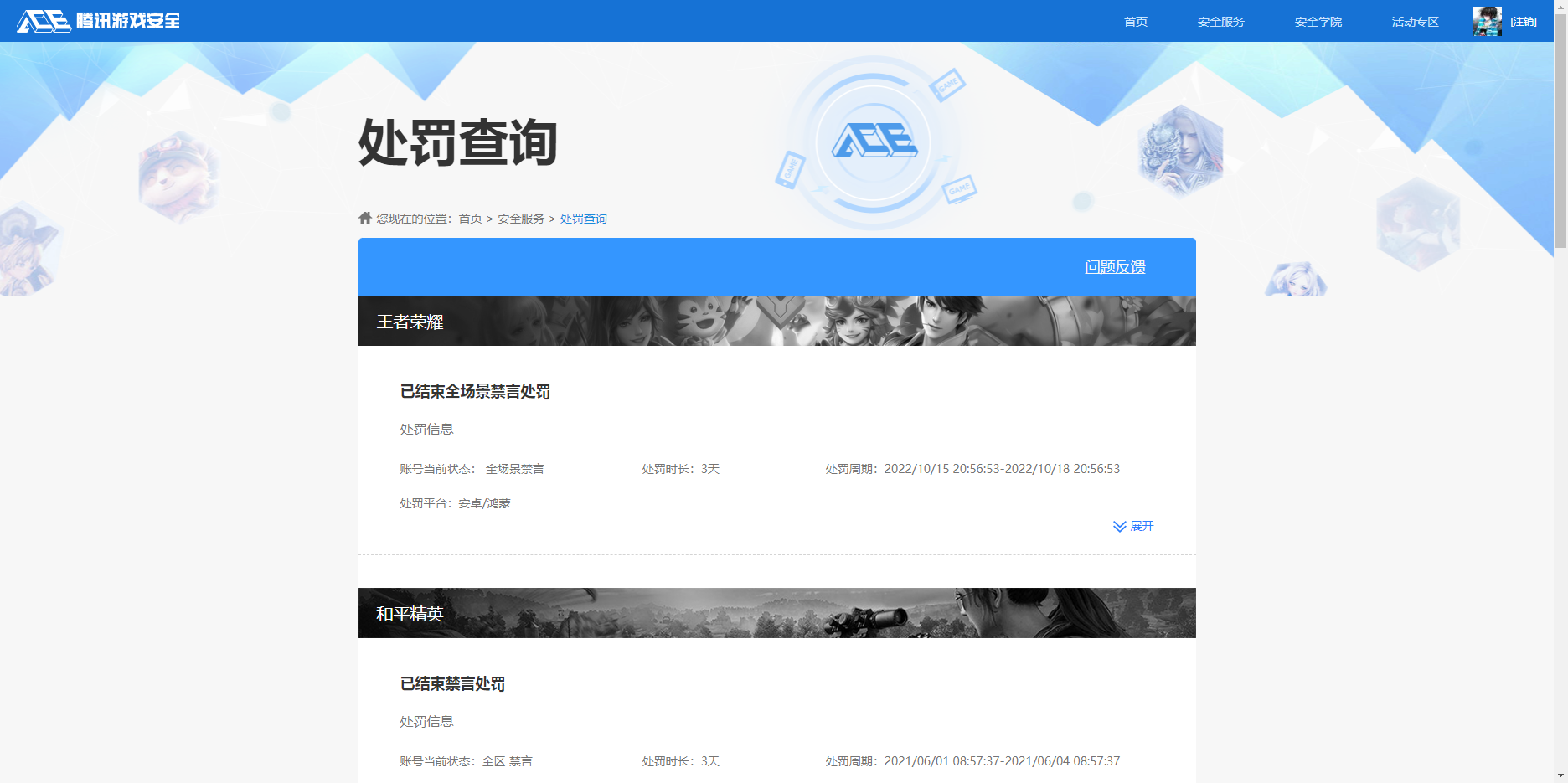Click the scrollbar down arrow
The height and width of the screenshot is (783, 1568).
(1560, 775)
